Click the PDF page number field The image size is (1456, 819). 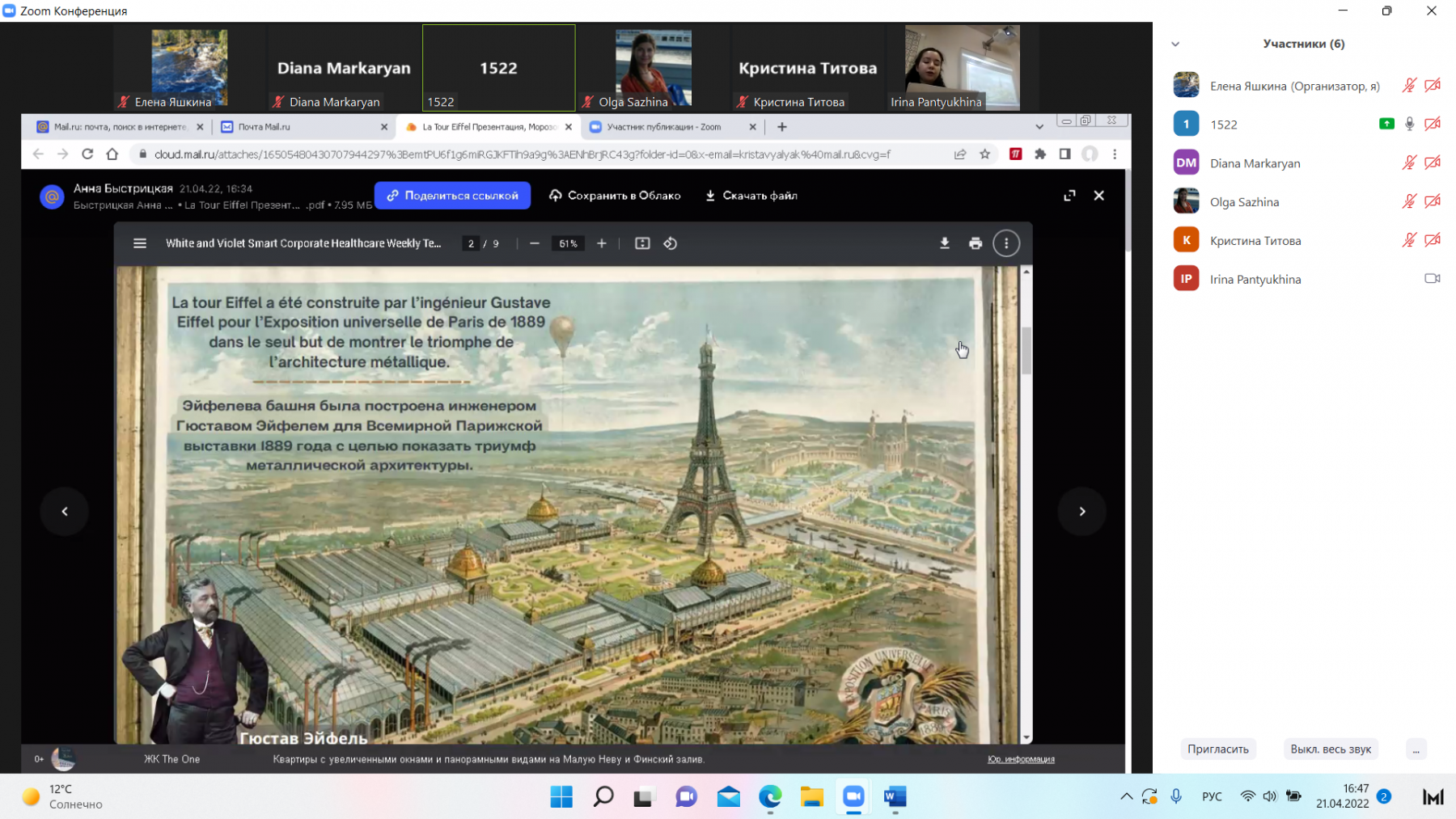(471, 243)
